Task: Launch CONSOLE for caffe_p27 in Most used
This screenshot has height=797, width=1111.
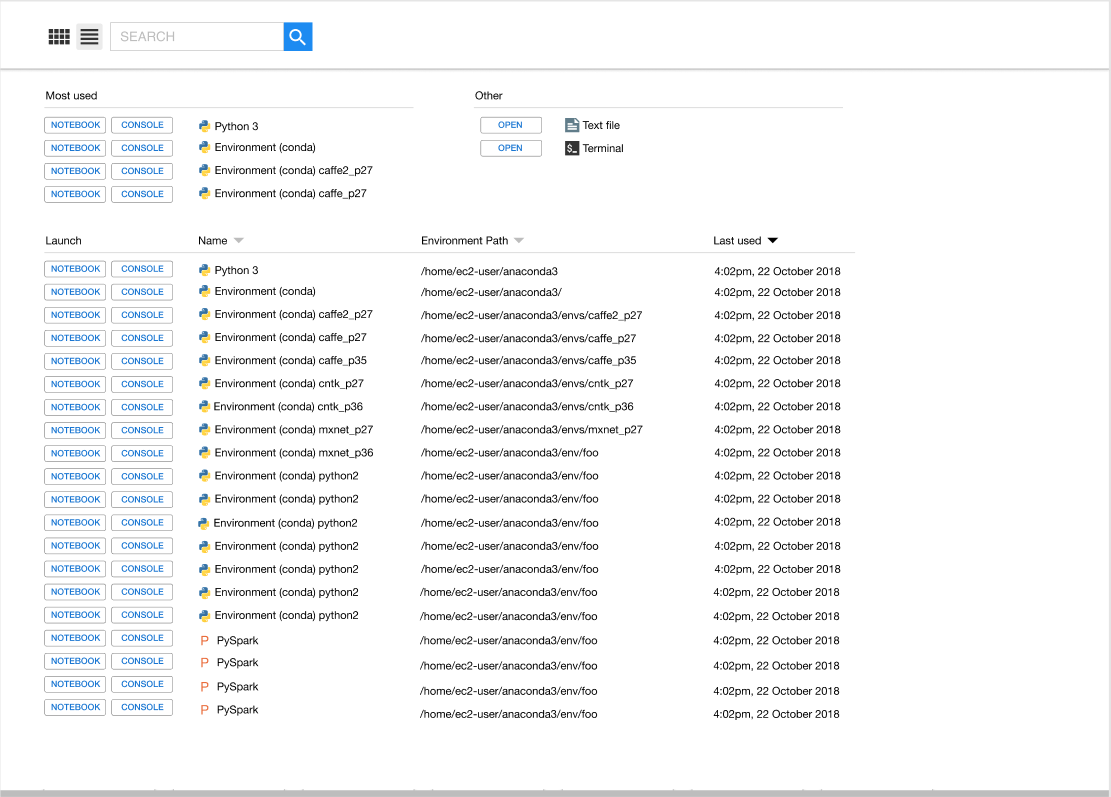Action: pos(142,194)
